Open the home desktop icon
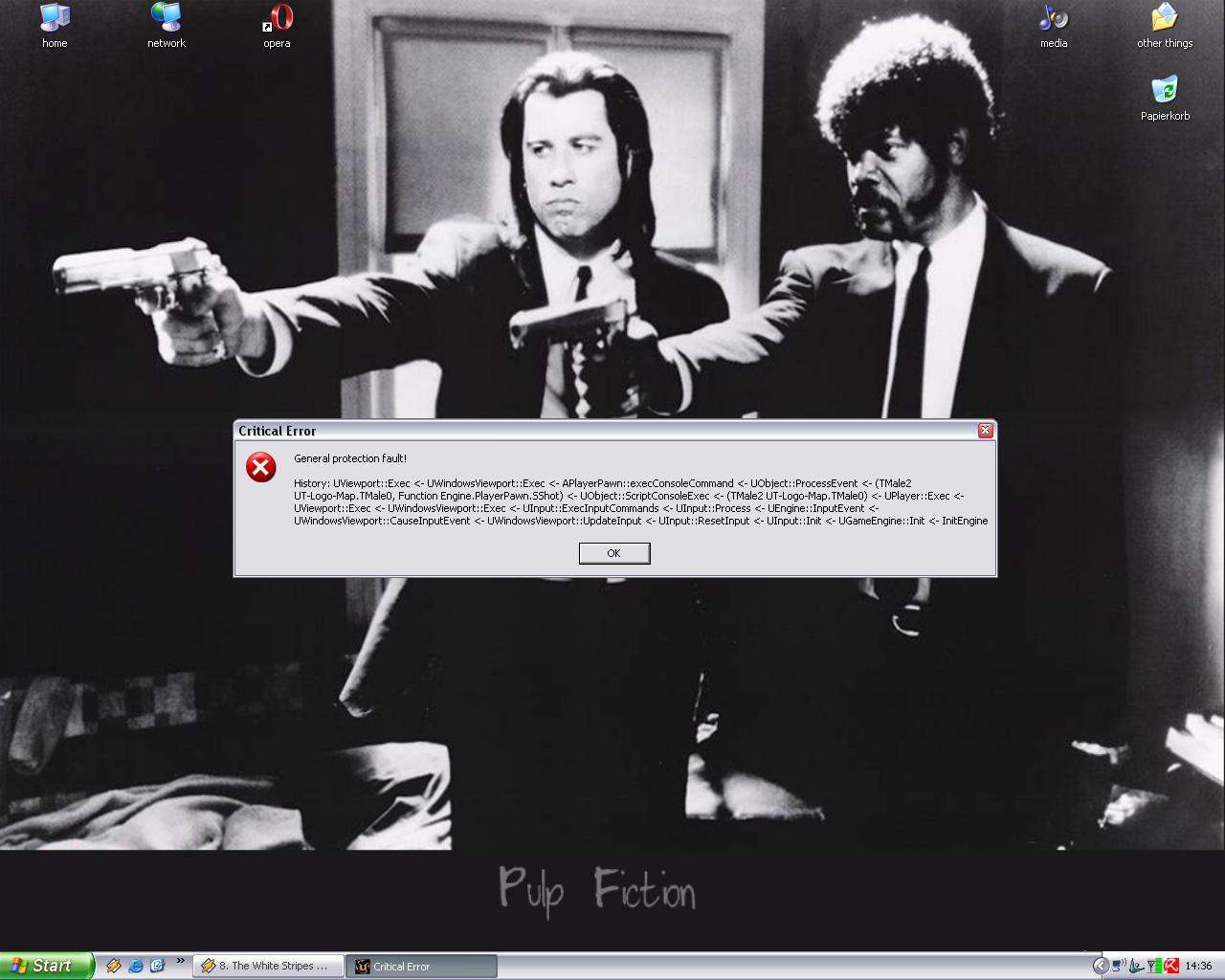Image resolution: width=1225 pixels, height=980 pixels. pos(55,26)
